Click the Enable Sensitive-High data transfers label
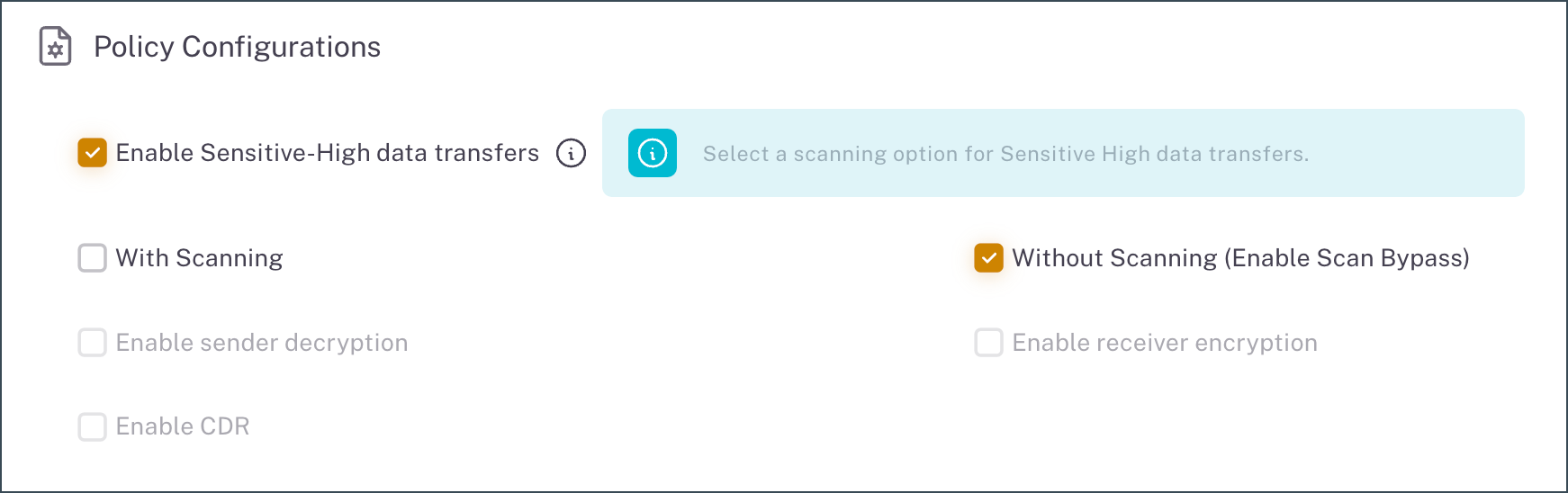The image size is (1568, 493). click(x=327, y=153)
